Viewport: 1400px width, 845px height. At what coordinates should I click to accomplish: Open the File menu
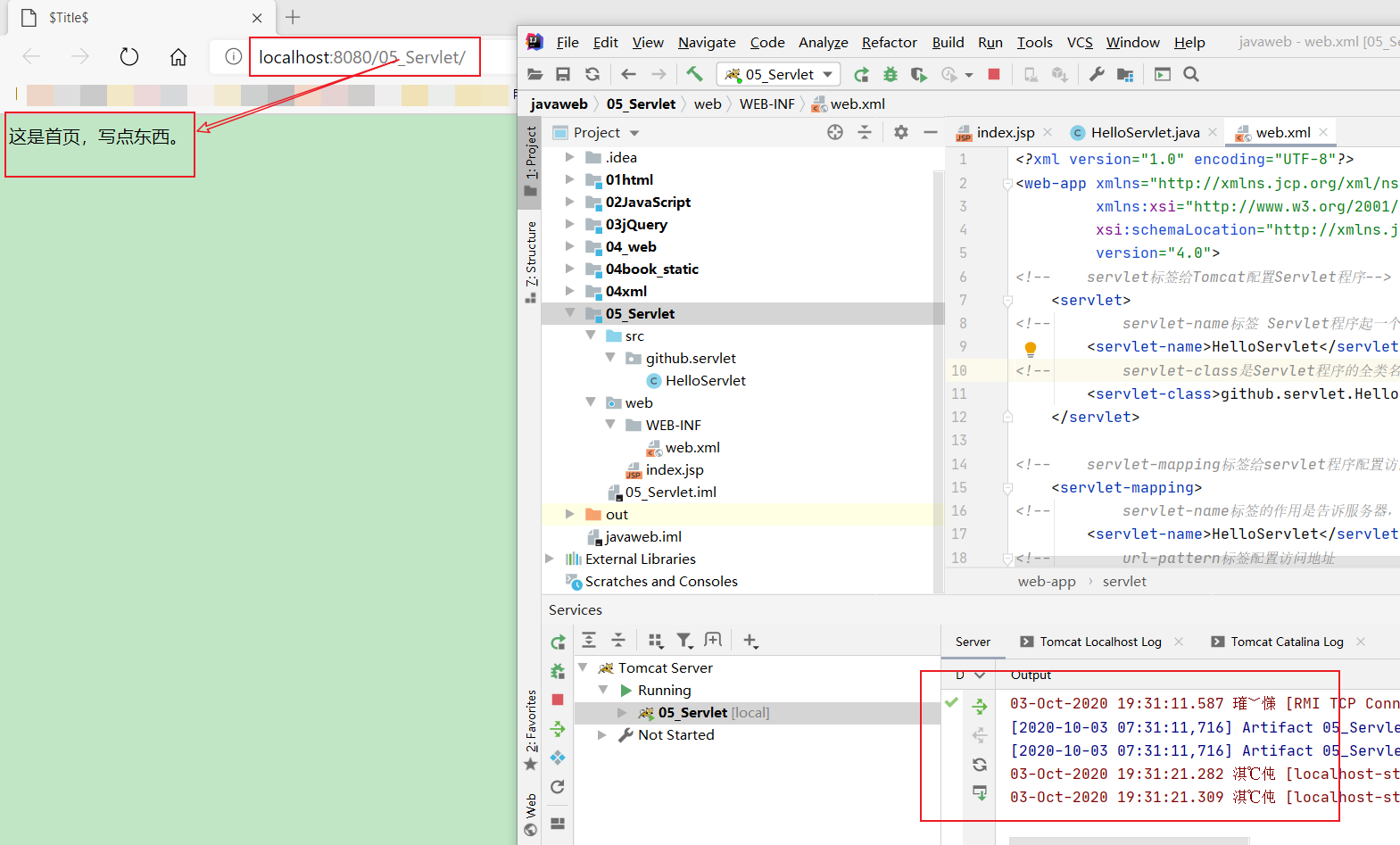(x=567, y=42)
